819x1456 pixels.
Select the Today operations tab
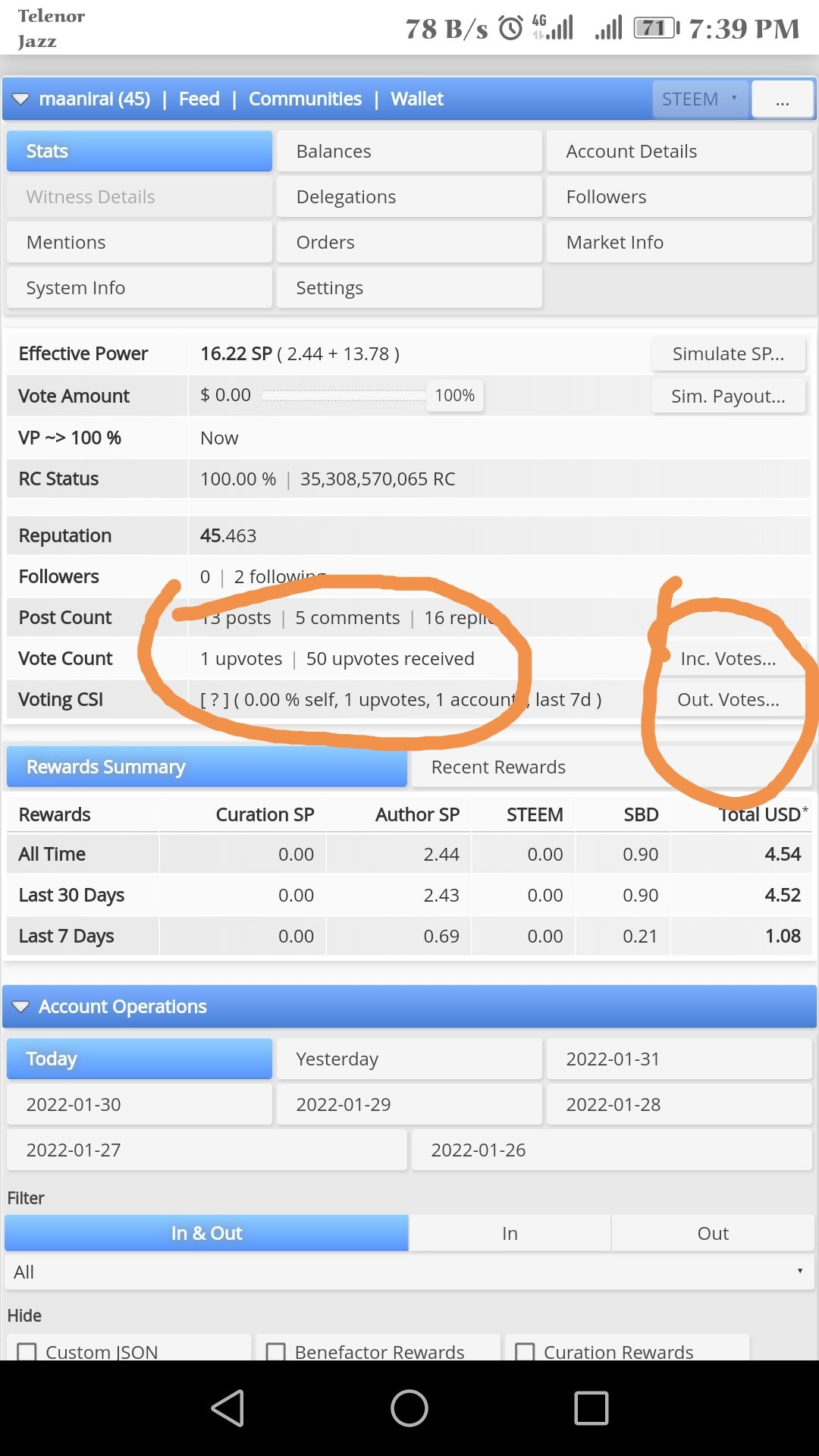coord(140,1059)
